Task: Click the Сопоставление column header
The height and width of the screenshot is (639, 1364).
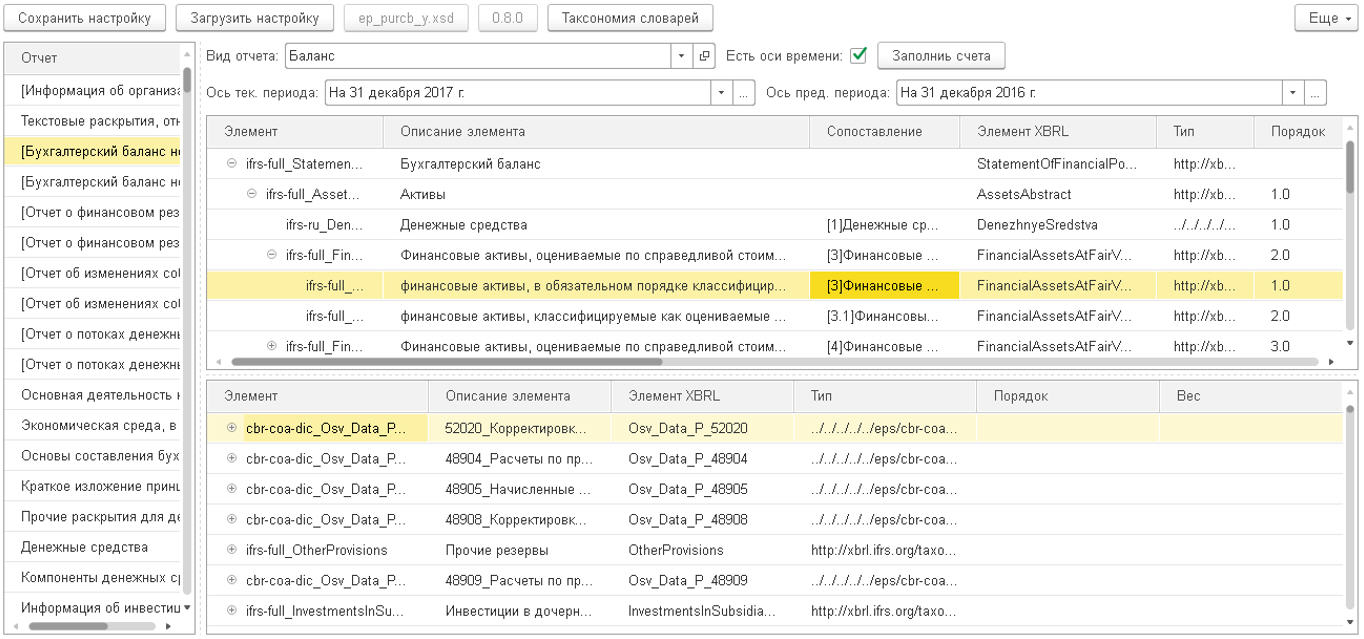Action: [x=874, y=132]
